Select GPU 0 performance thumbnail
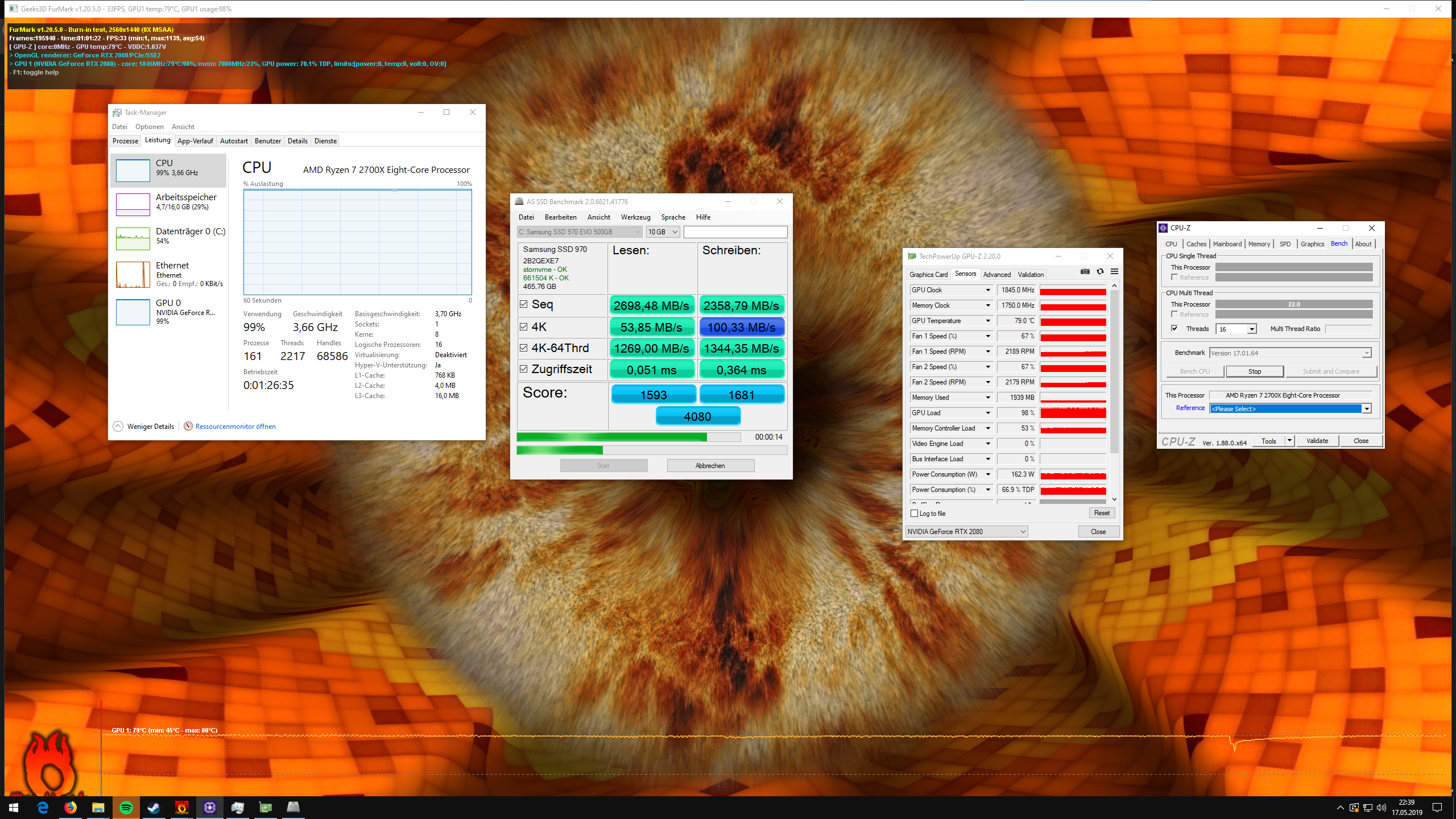This screenshot has width=1456, height=819. tap(133, 312)
